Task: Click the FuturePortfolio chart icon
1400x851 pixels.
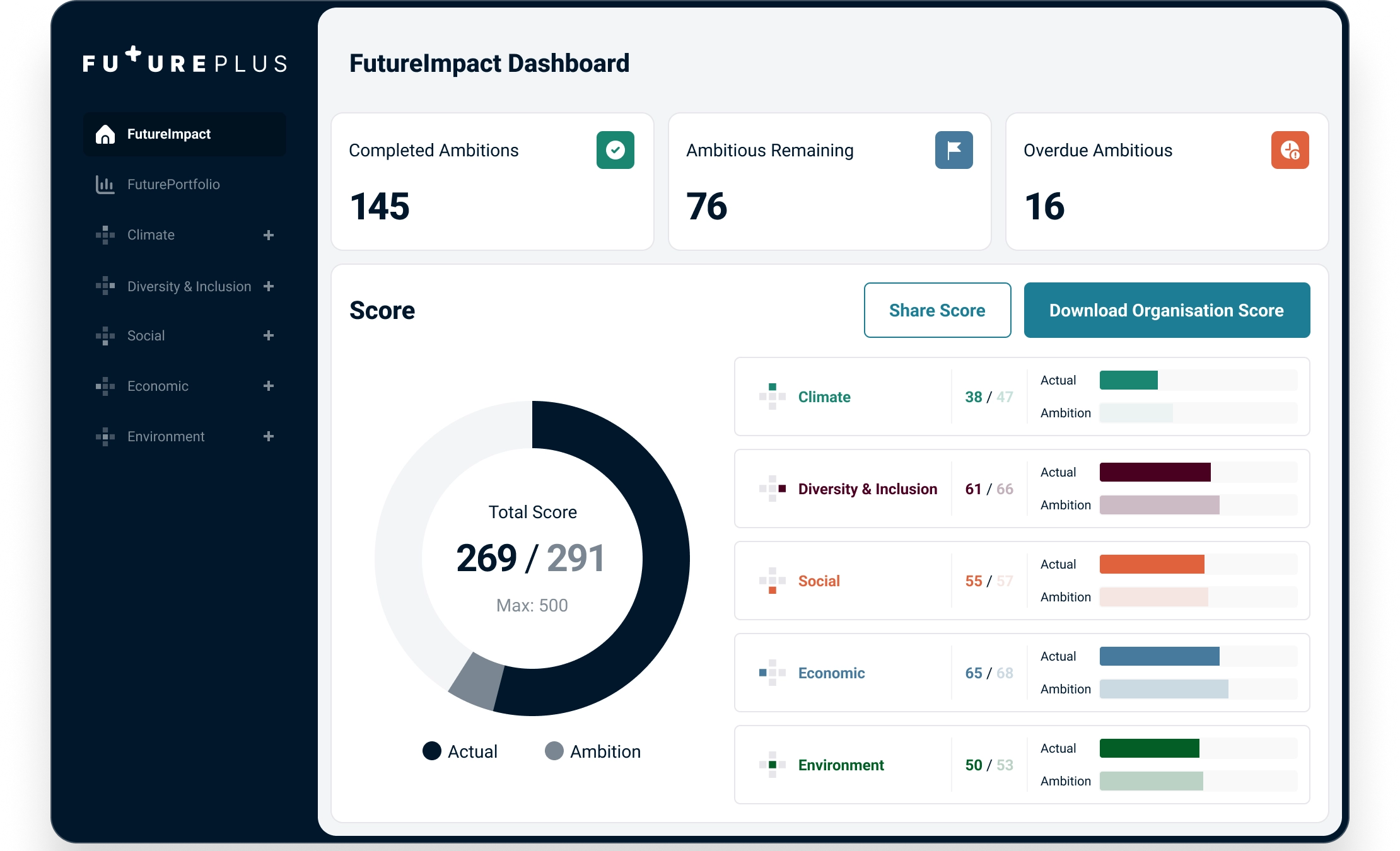Action: point(105,184)
